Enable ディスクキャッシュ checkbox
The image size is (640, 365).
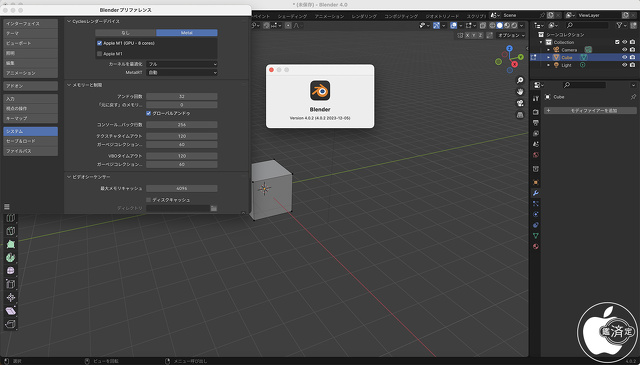click(x=149, y=200)
